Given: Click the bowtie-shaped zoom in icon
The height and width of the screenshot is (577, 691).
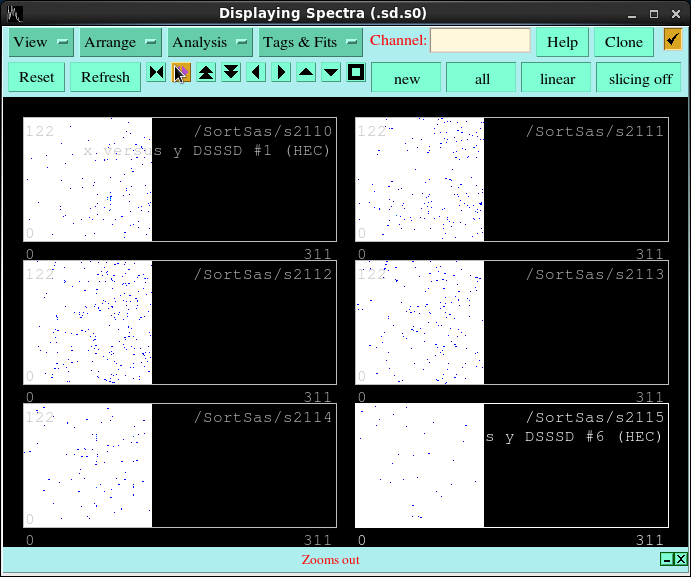Looking at the screenshot, I should click(x=156, y=73).
